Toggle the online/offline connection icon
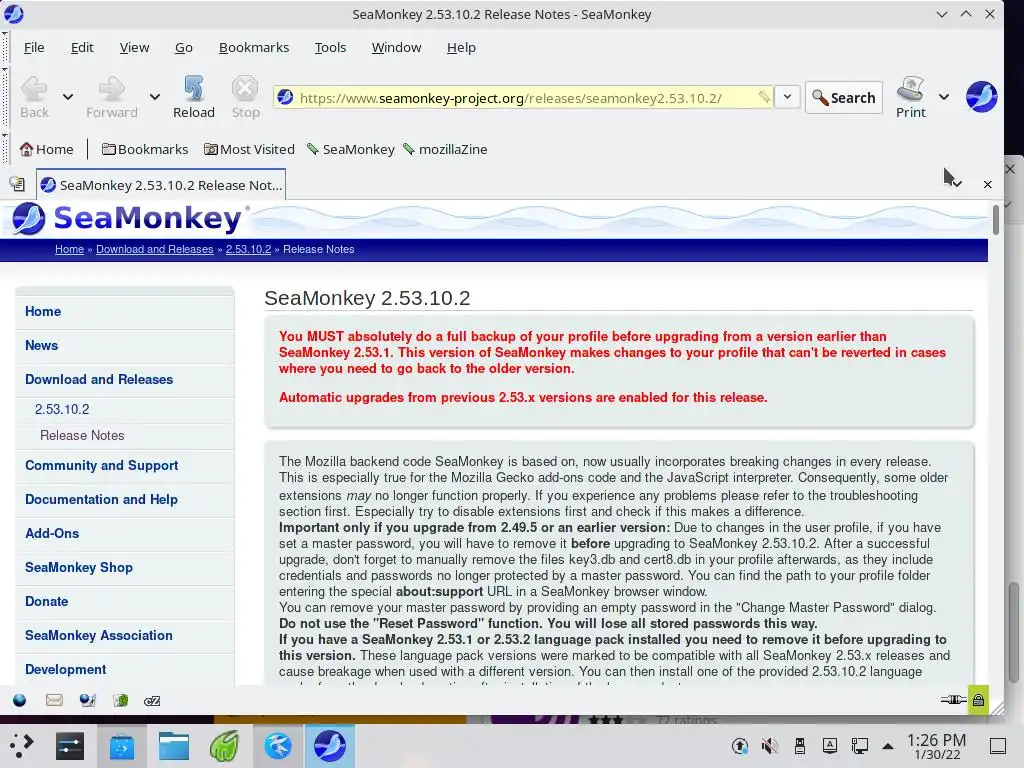This screenshot has height=768, width=1024. (x=953, y=700)
